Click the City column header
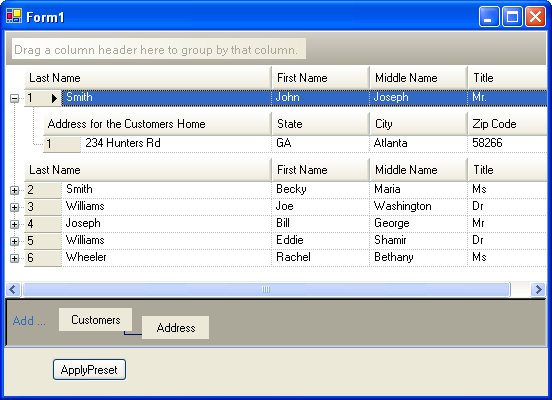This screenshot has height=400, width=552. tap(419, 124)
